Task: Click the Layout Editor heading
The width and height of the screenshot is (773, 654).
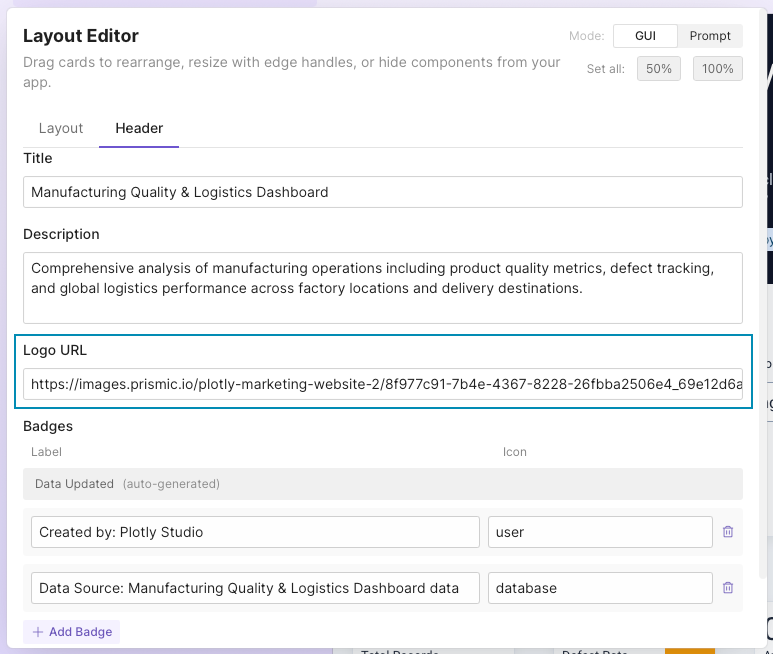Action: coord(81,36)
